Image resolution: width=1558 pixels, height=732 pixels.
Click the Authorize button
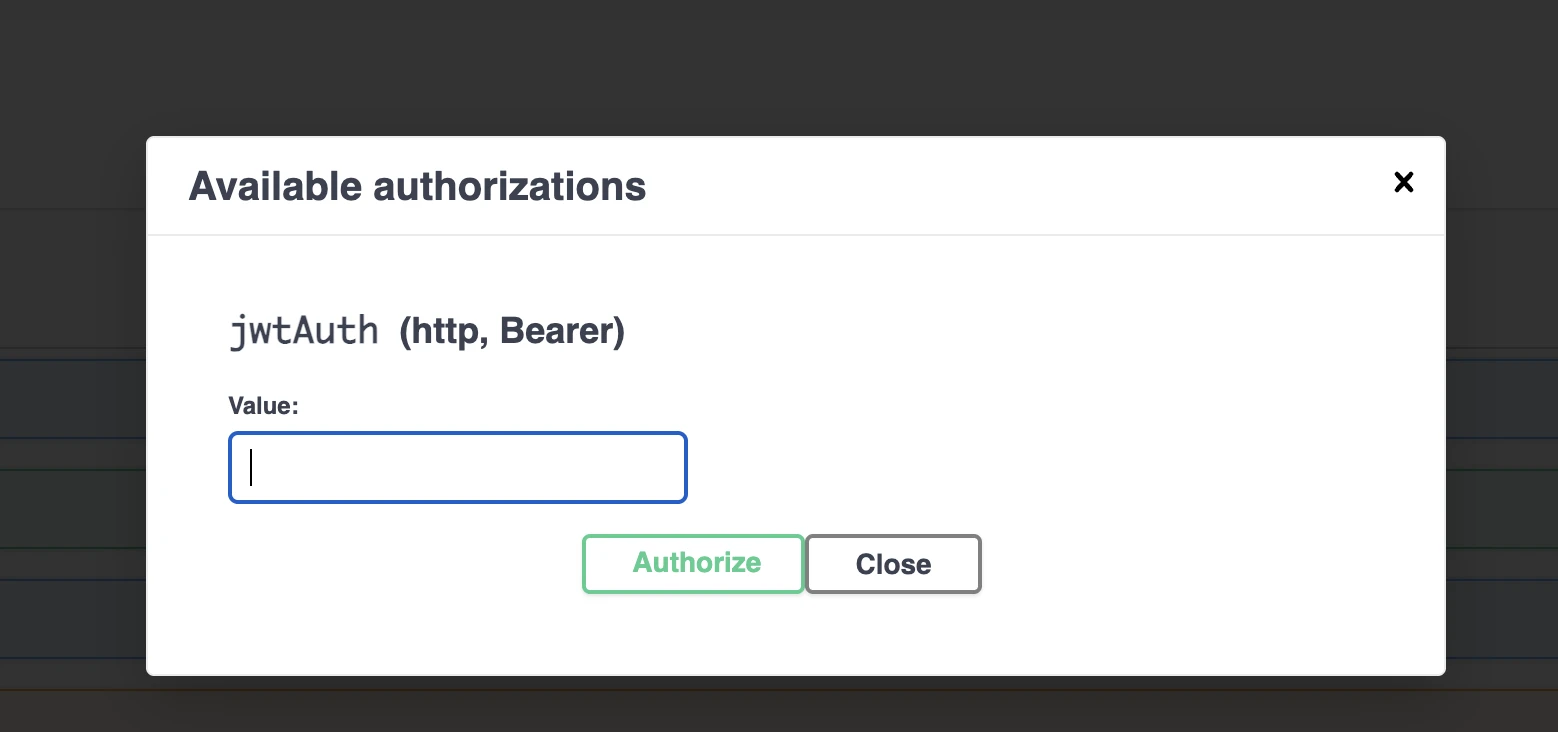coord(693,563)
